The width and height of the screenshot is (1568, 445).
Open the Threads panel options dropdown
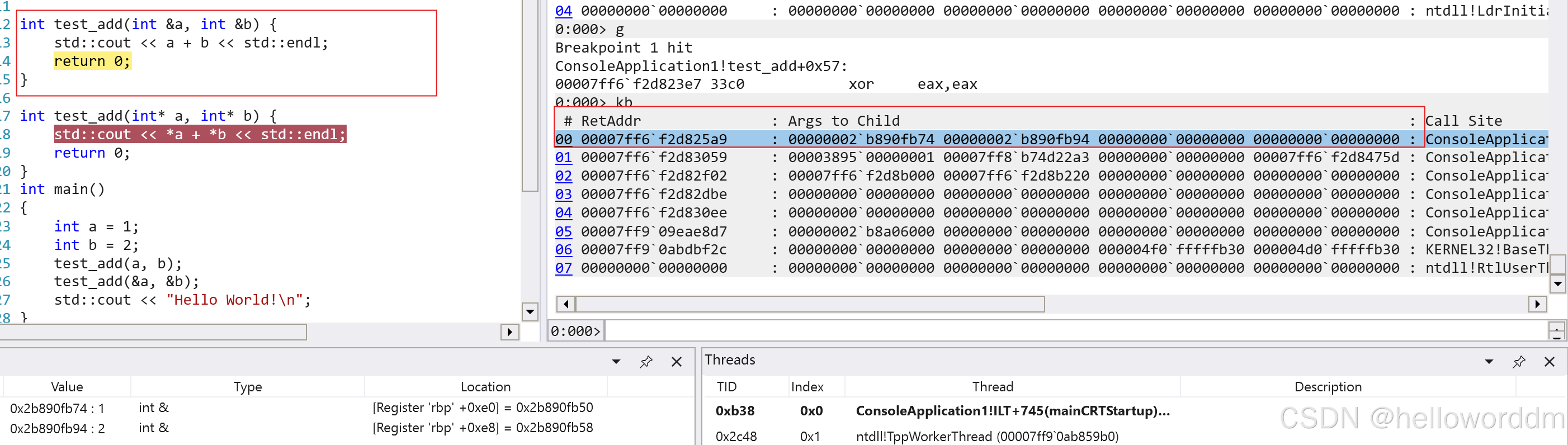[x=1489, y=362]
